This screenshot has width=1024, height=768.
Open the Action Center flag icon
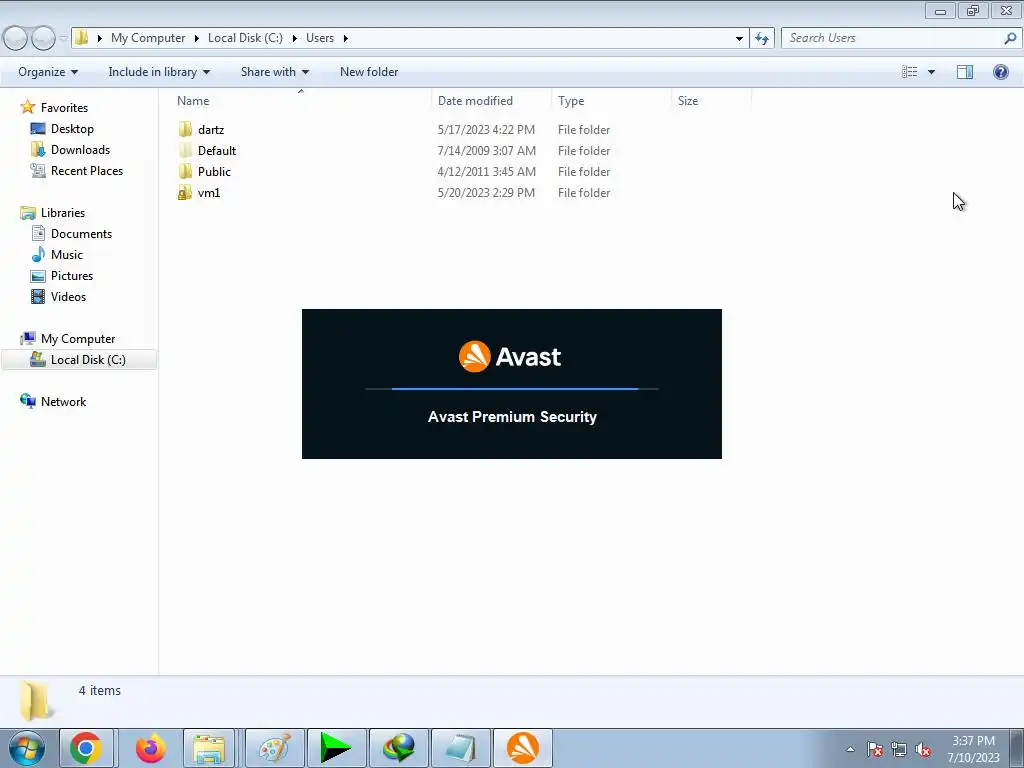click(874, 749)
